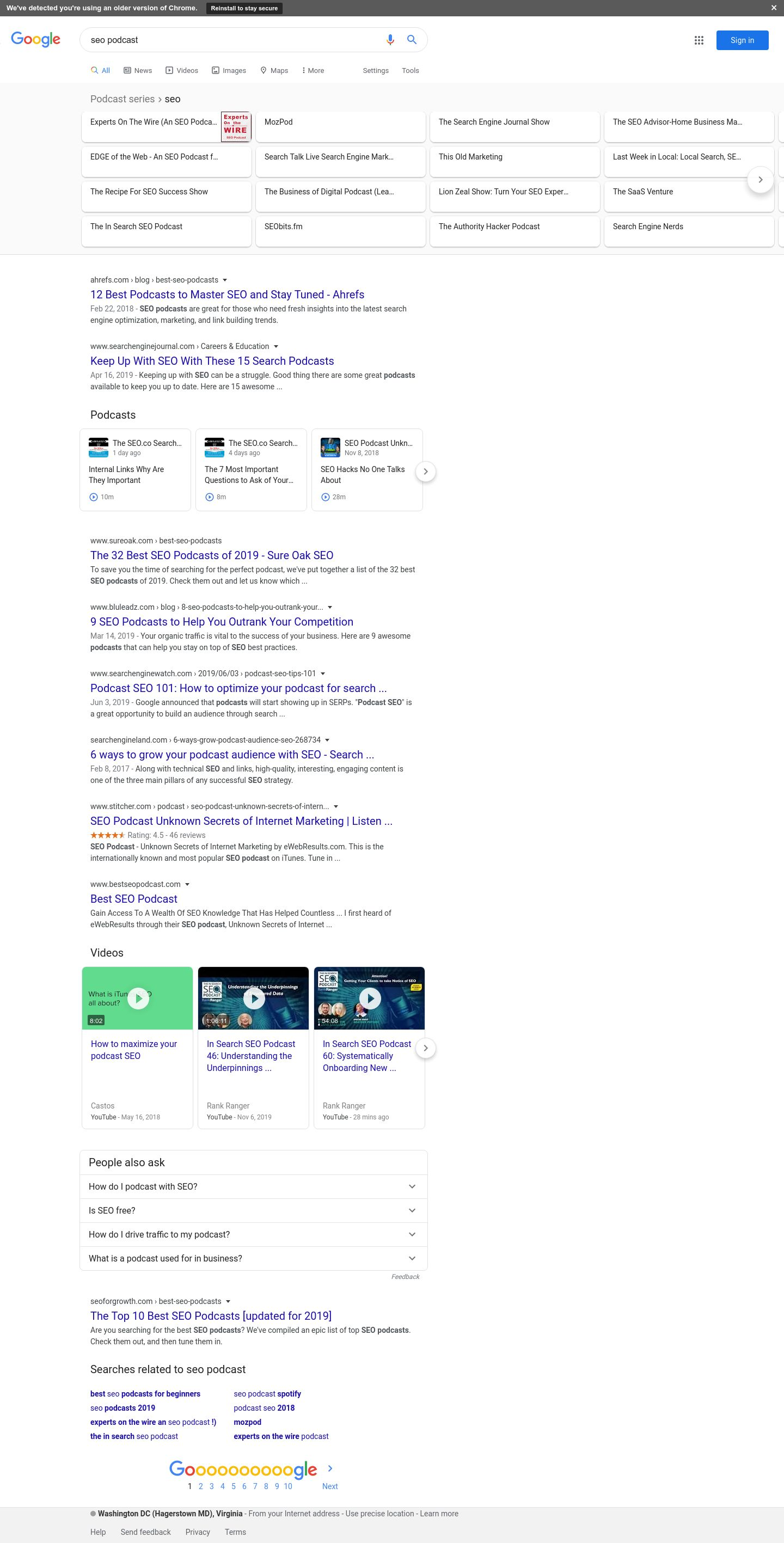Expand searchenginewatch.com result options arrow
The height and width of the screenshot is (1543, 784).
[323, 673]
